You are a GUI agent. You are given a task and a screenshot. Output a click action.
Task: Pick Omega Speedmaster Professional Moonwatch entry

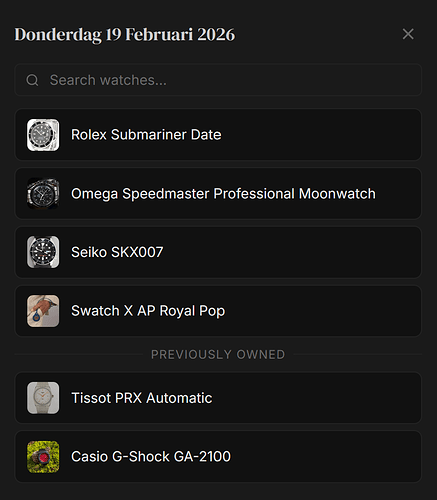218,193
